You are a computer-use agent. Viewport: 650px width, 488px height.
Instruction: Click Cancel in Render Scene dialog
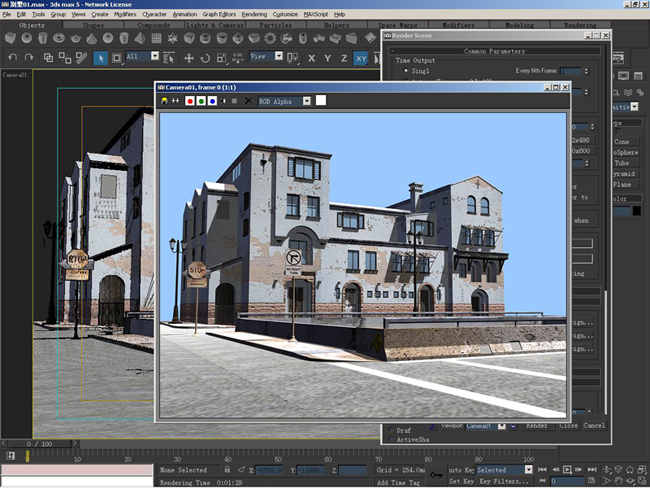(x=594, y=425)
